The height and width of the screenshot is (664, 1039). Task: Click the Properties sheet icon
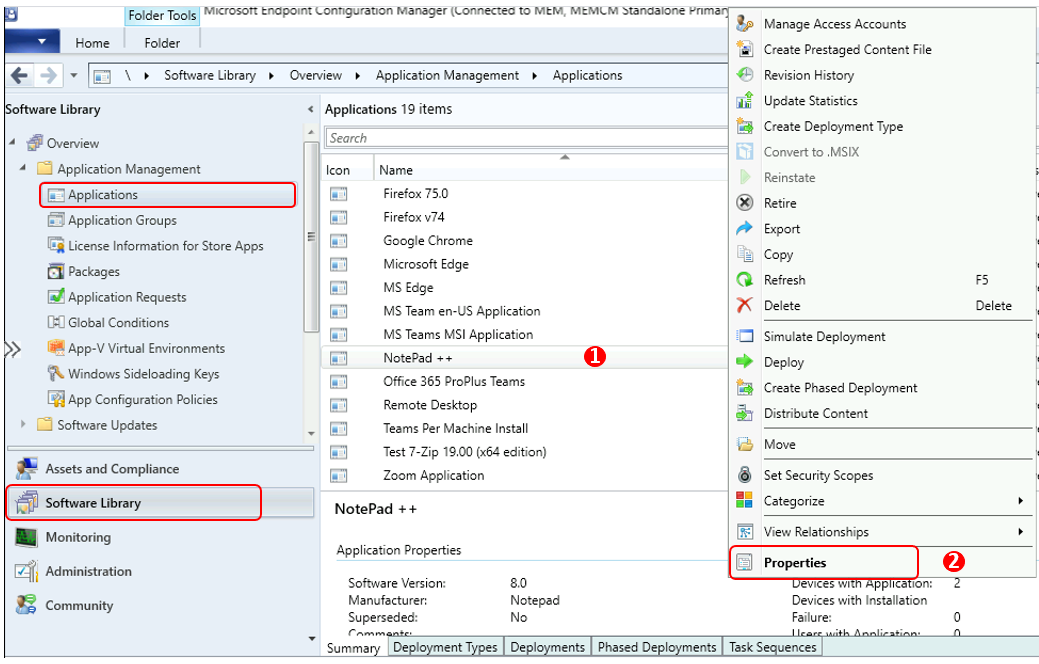tap(745, 563)
